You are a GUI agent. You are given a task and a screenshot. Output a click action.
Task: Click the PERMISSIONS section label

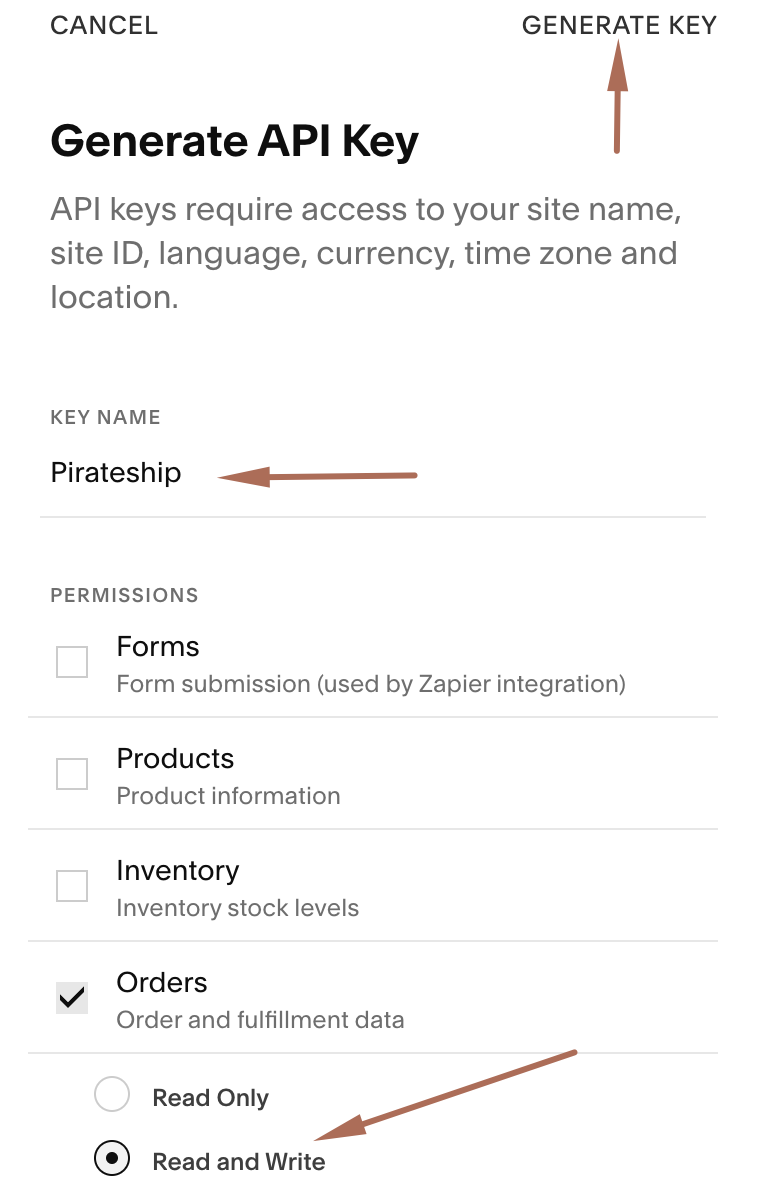coord(124,596)
